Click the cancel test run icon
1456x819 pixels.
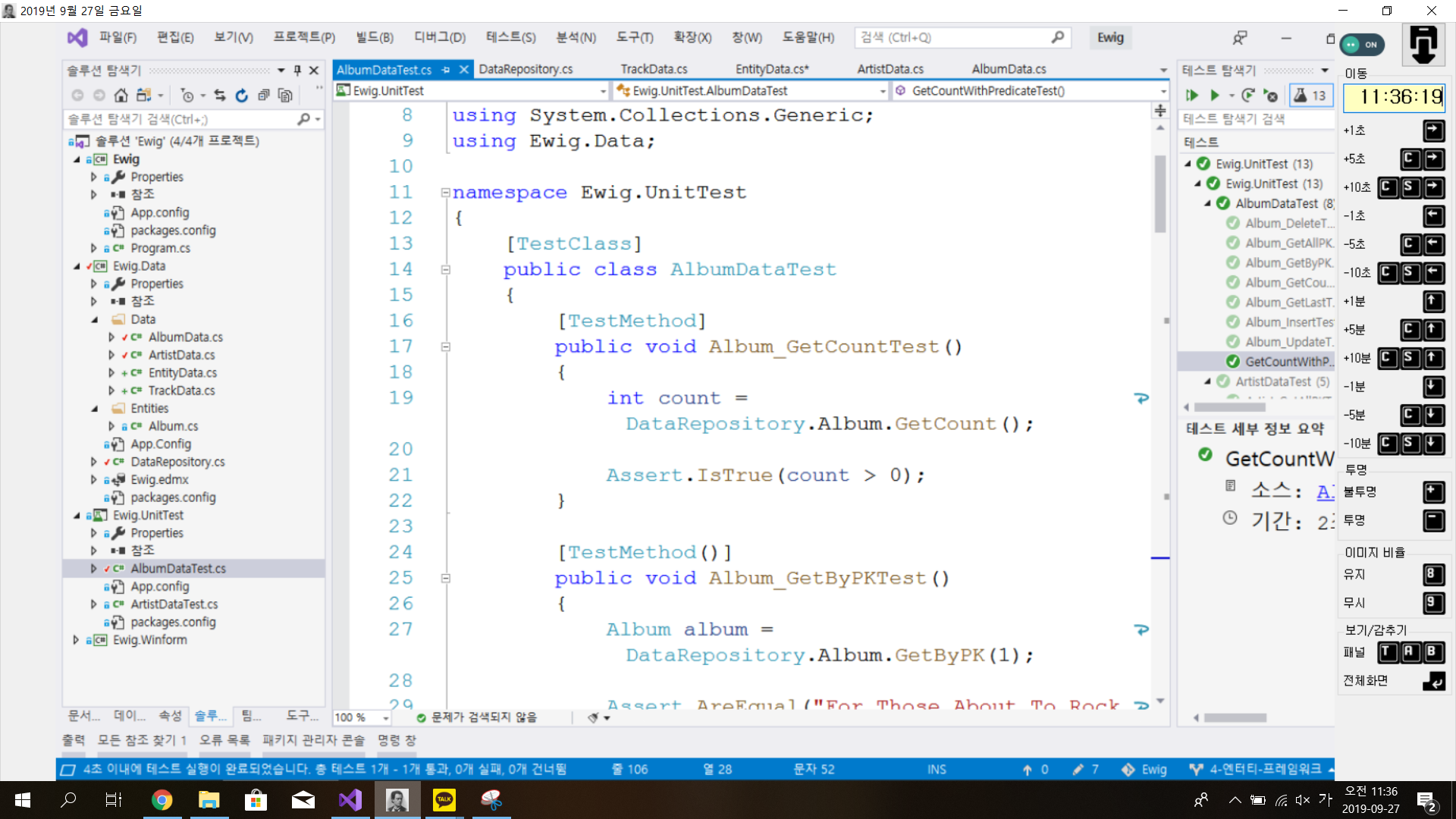1272,96
